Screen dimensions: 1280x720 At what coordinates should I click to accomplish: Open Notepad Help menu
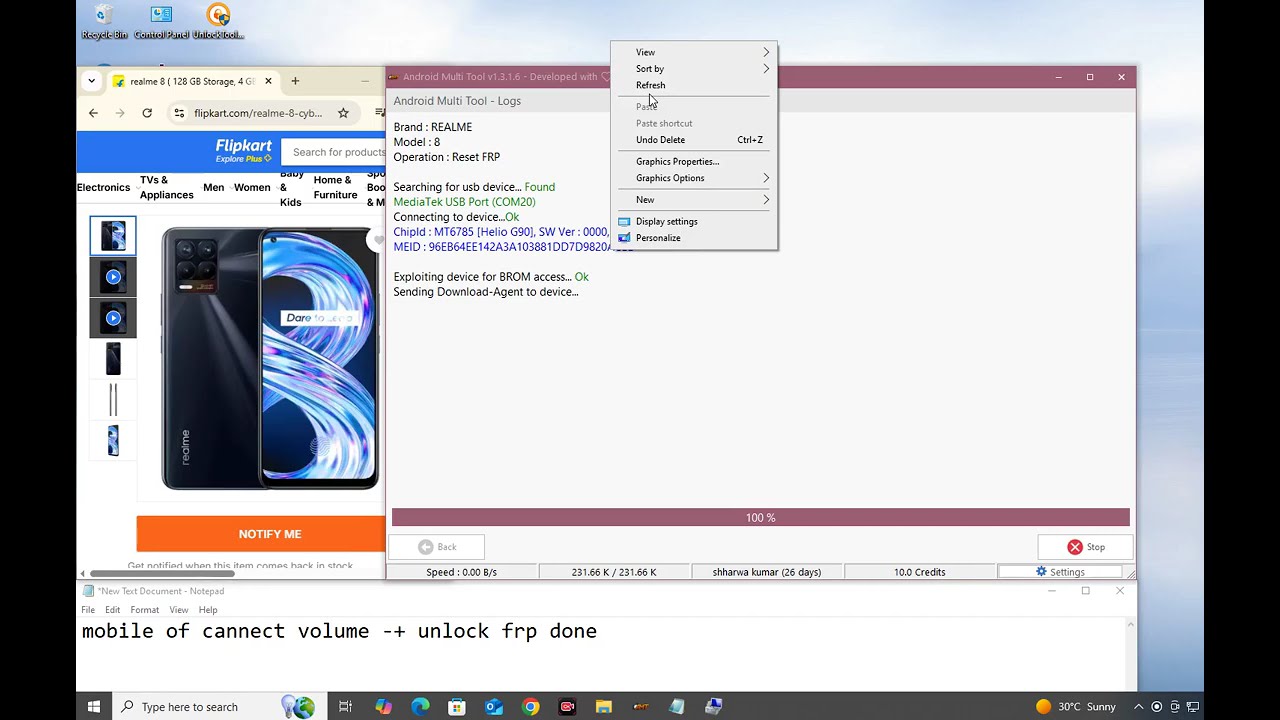[x=208, y=610]
